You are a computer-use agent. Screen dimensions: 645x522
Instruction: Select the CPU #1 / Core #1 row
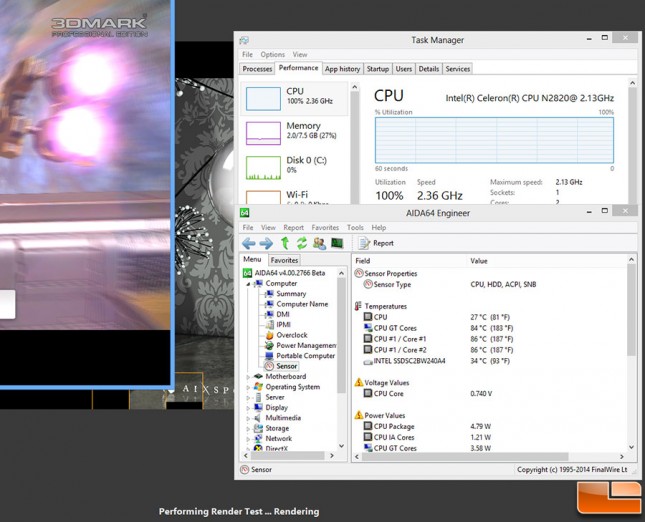[x=439, y=339]
